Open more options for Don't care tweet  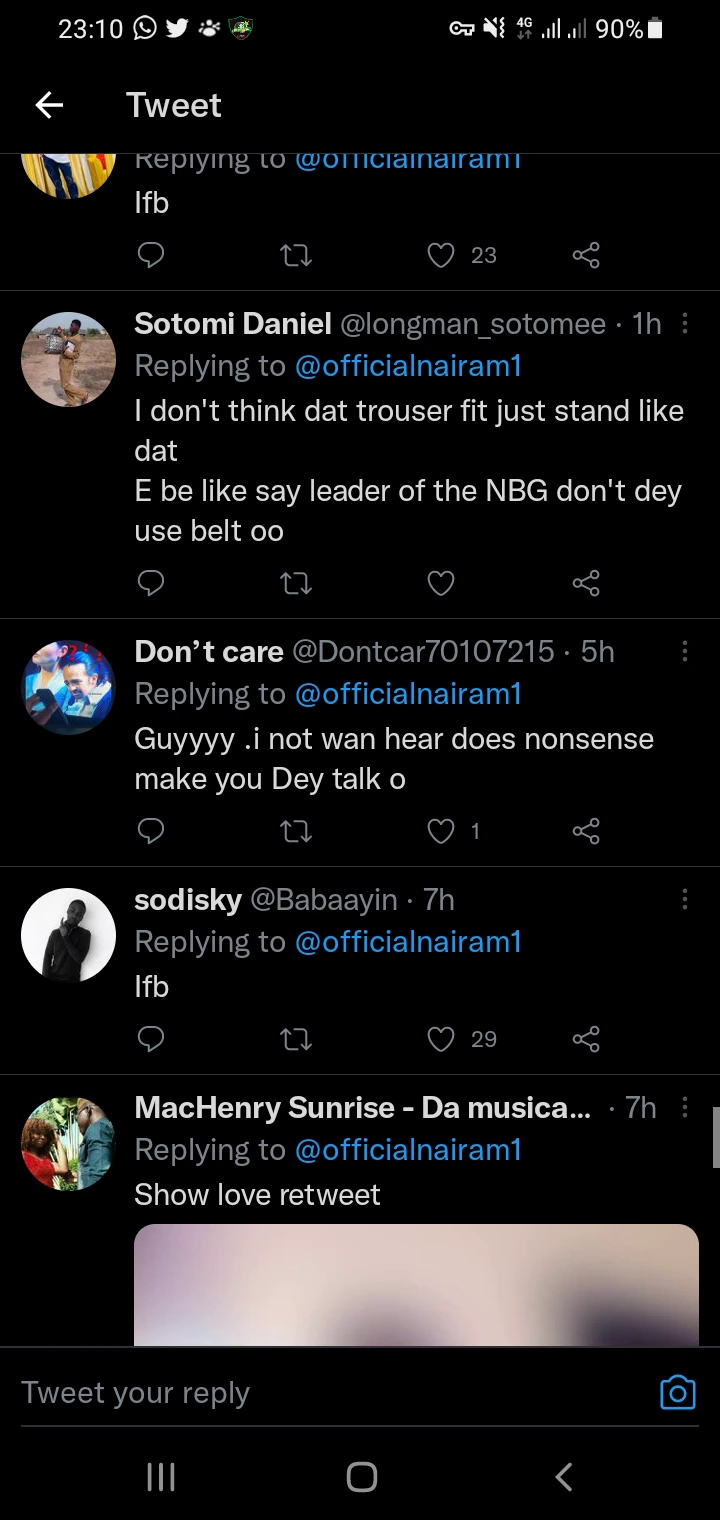[685, 652]
